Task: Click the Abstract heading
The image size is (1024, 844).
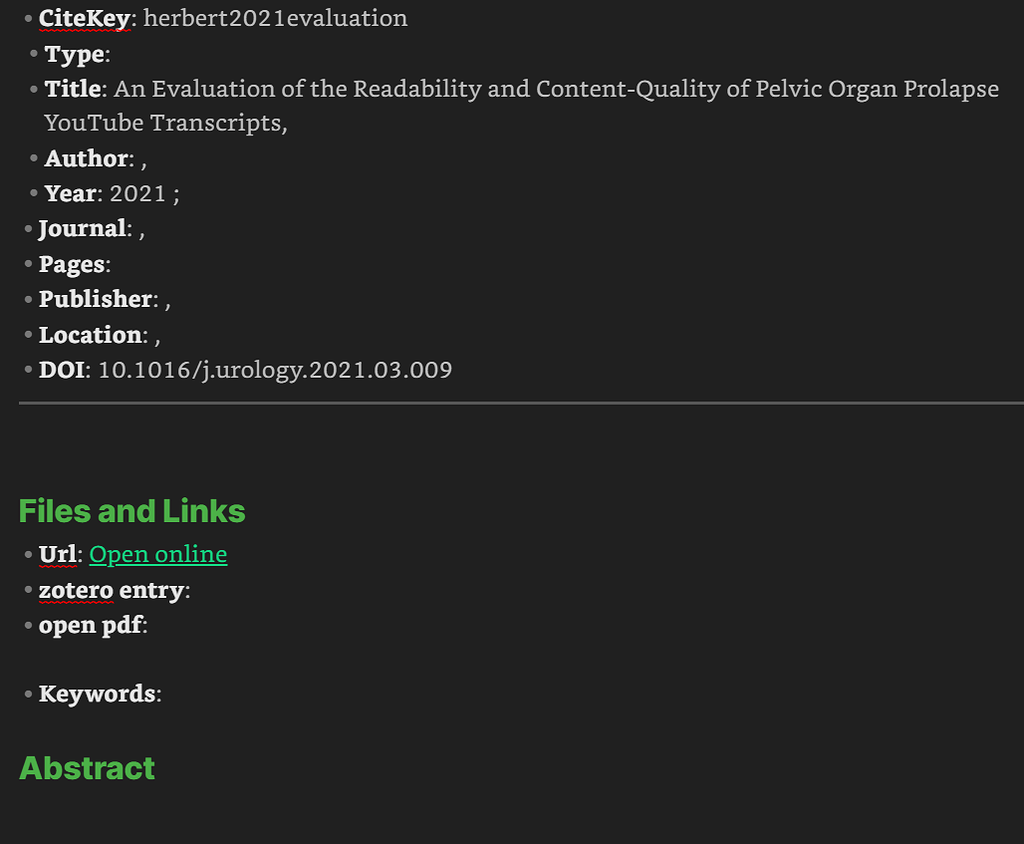Action: [x=87, y=768]
